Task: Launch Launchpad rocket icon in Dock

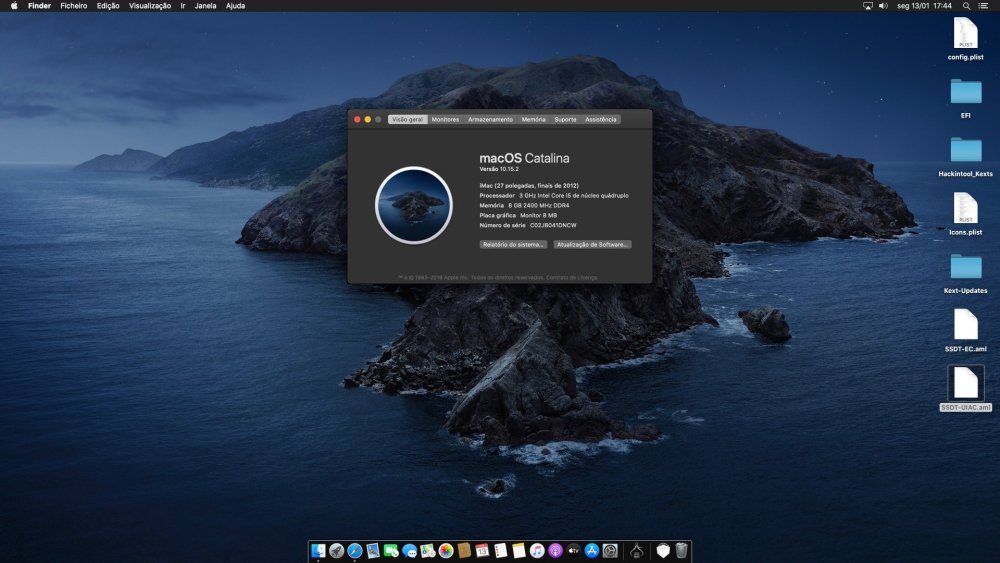Action: tap(336, 550)
